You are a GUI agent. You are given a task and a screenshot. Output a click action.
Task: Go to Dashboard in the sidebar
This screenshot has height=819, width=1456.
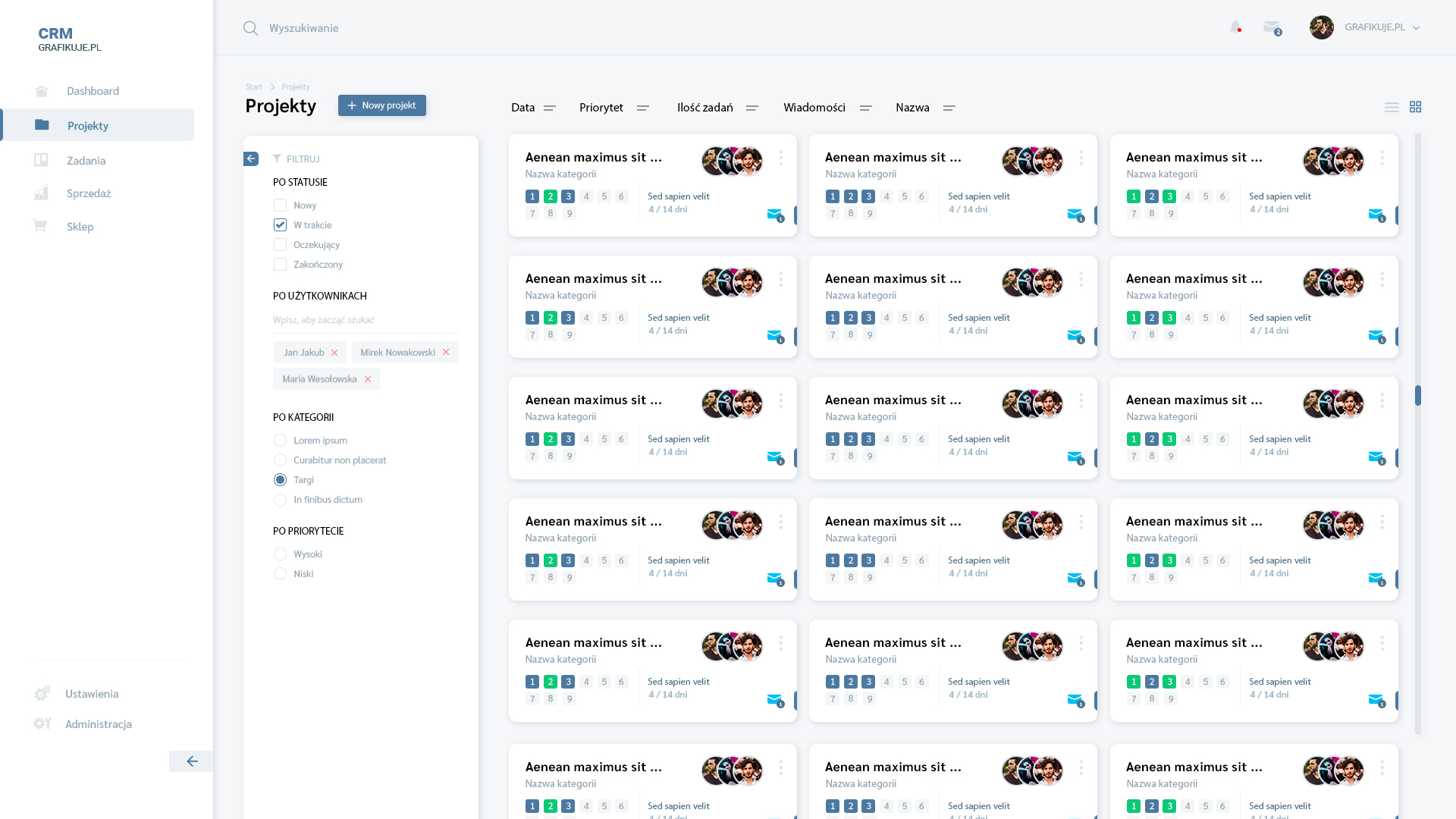pyautogui.click(x=93, y=90)
